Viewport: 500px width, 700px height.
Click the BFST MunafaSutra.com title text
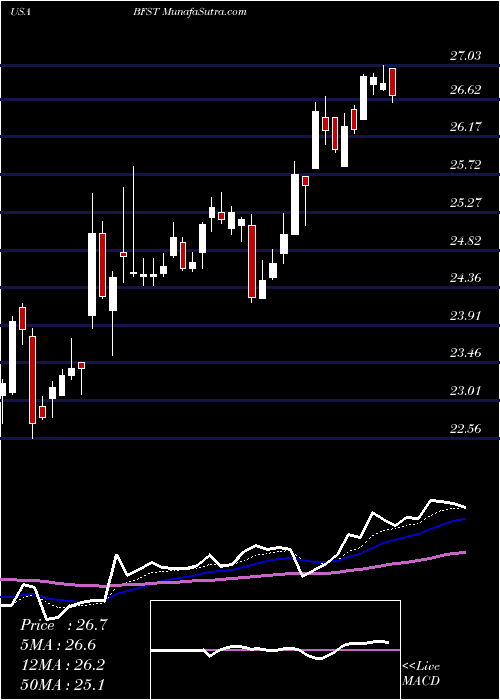click(x=189, y=12)
